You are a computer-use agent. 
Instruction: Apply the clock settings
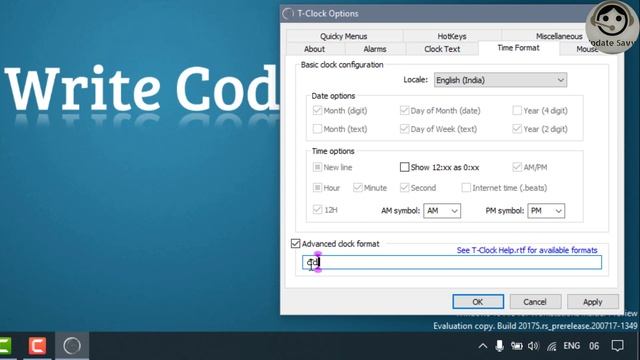tap(593, 302)
